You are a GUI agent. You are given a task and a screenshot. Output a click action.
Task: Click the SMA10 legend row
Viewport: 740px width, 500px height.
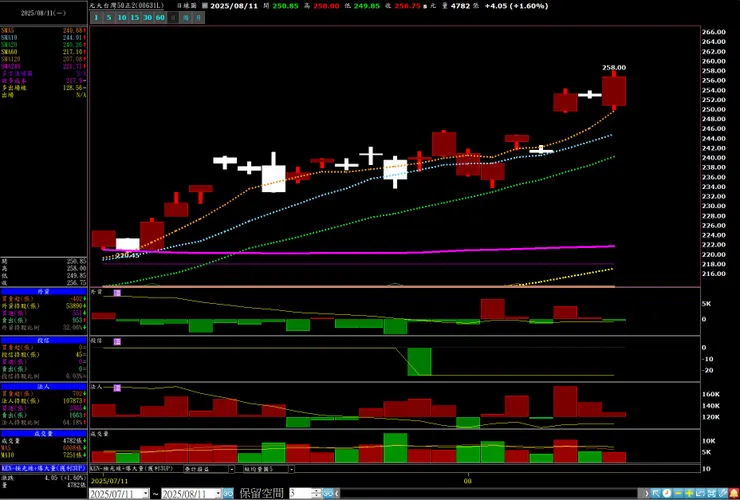click(x=43, y=38)
